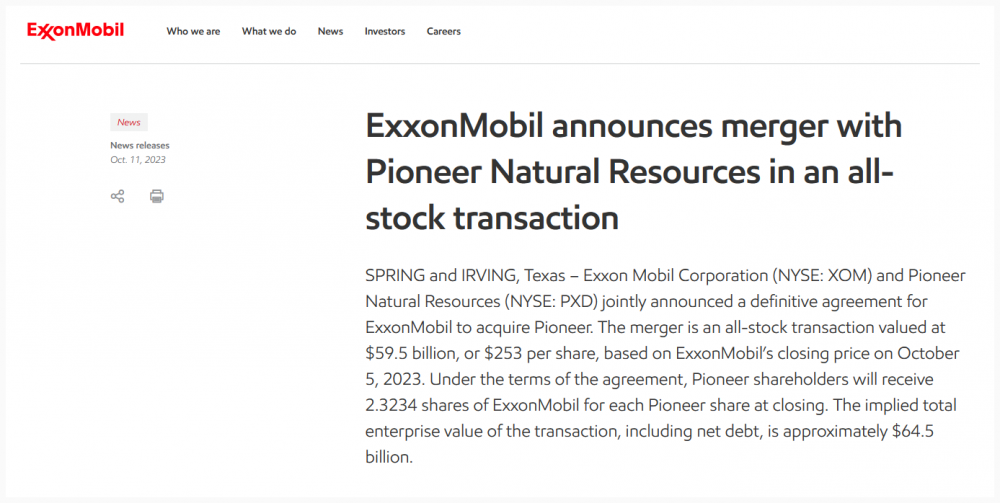
Task: Open the share icon under the date
Action: coord(117,196)
